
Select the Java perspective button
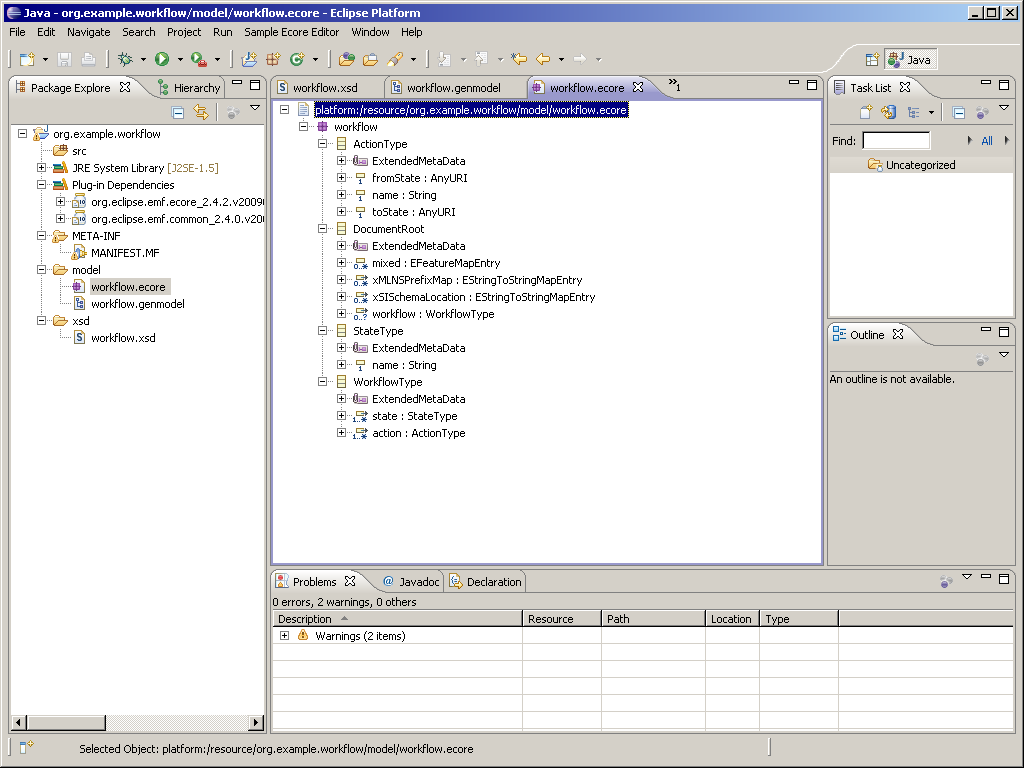pyautogui.click(x=910, y=60)
